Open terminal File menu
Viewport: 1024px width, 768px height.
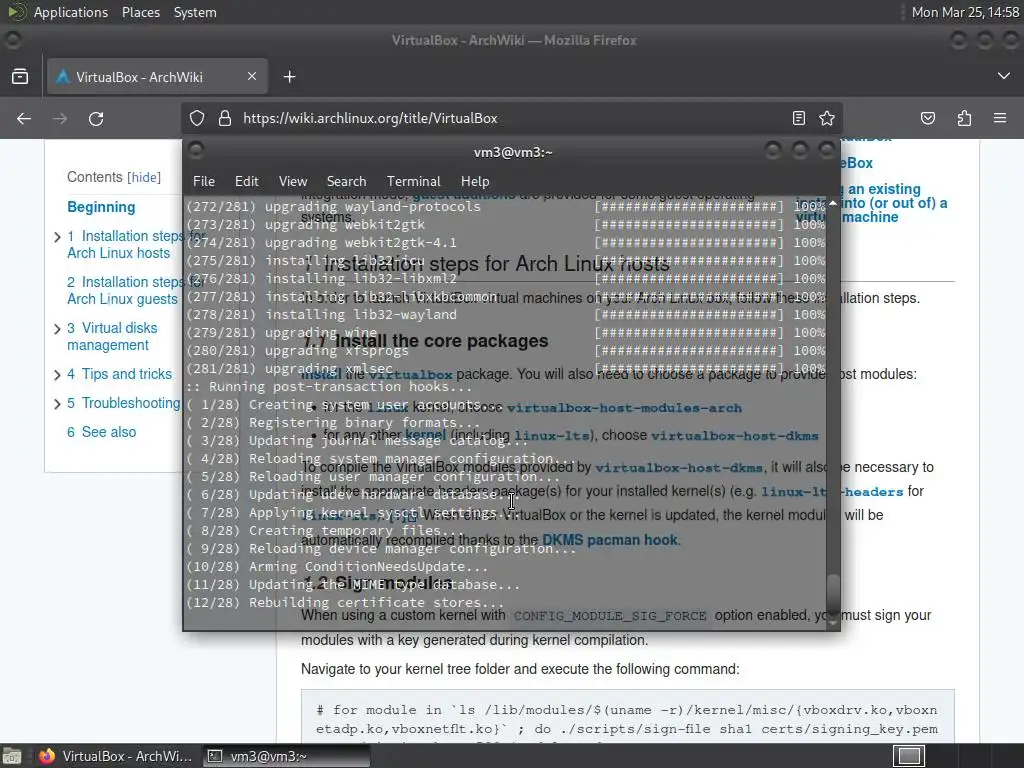(204, 181)
